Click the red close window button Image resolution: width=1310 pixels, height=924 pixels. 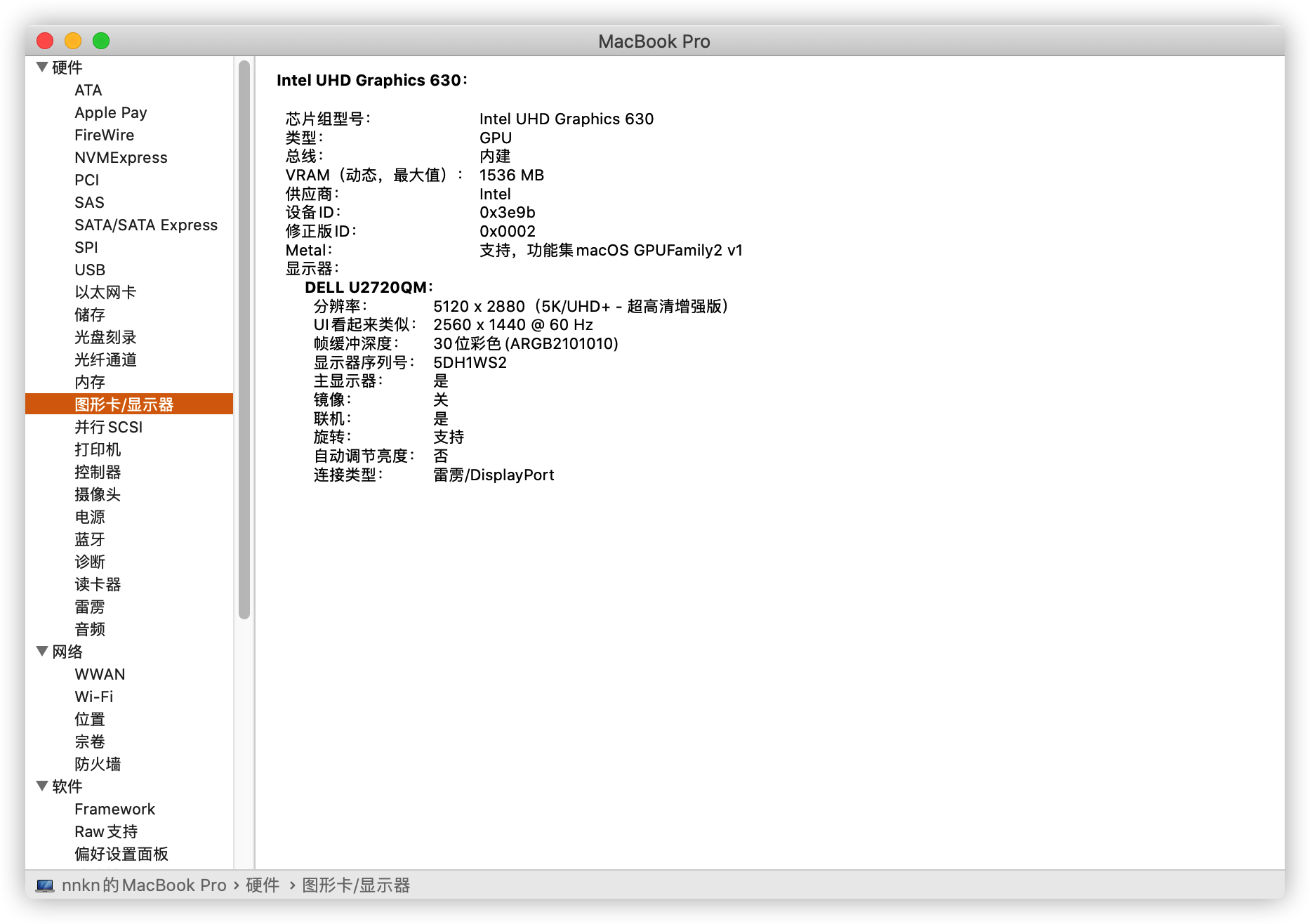pos(45,41)
